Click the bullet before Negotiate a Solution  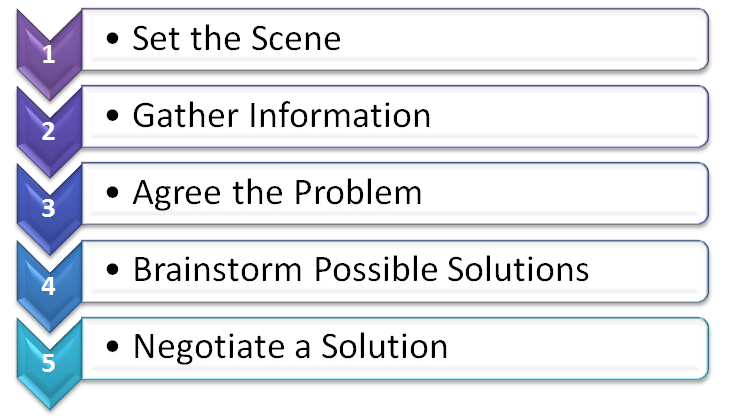click(x=112, y=347)
